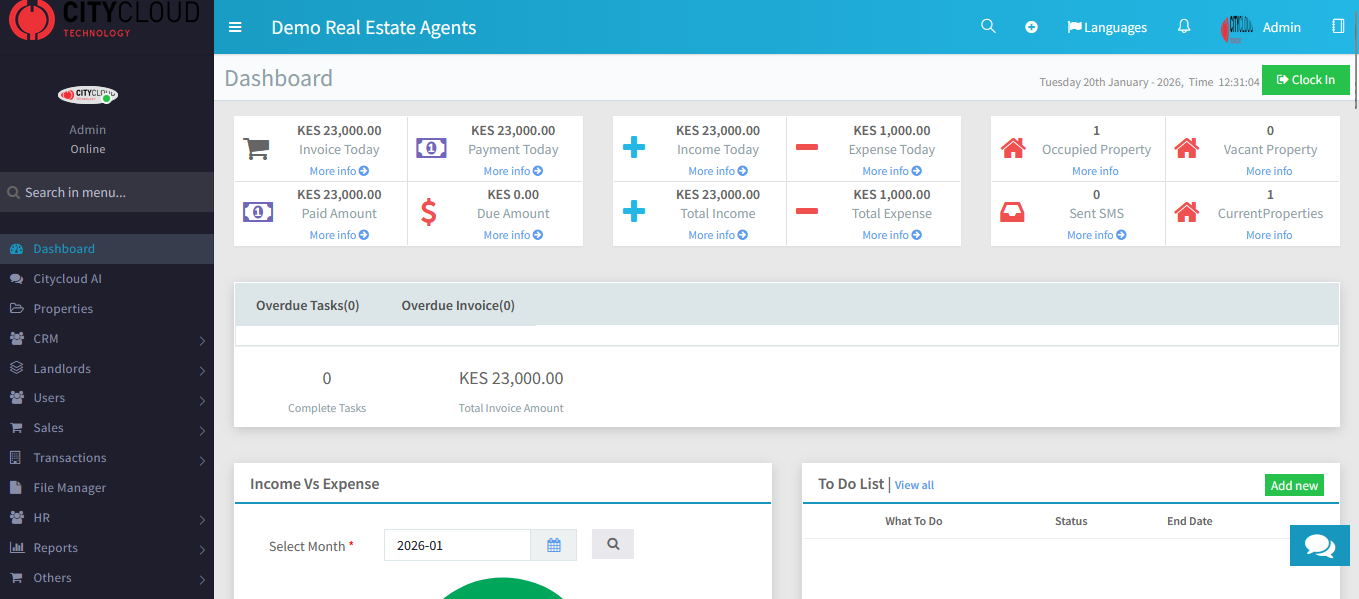Image resolution: width=1359 pixels, height=599 pixels.
Task: Open the chat bubble widget
Action: (1320, 546)
